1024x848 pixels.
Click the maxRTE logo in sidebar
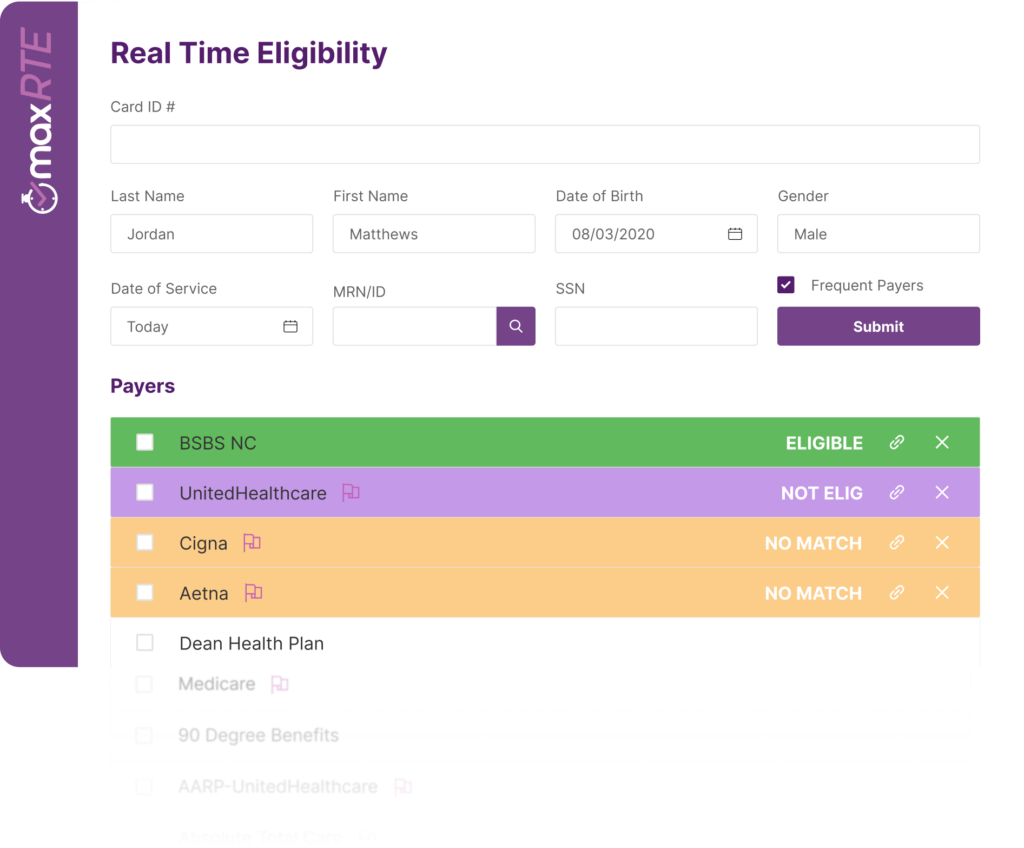tap(38, 120)
